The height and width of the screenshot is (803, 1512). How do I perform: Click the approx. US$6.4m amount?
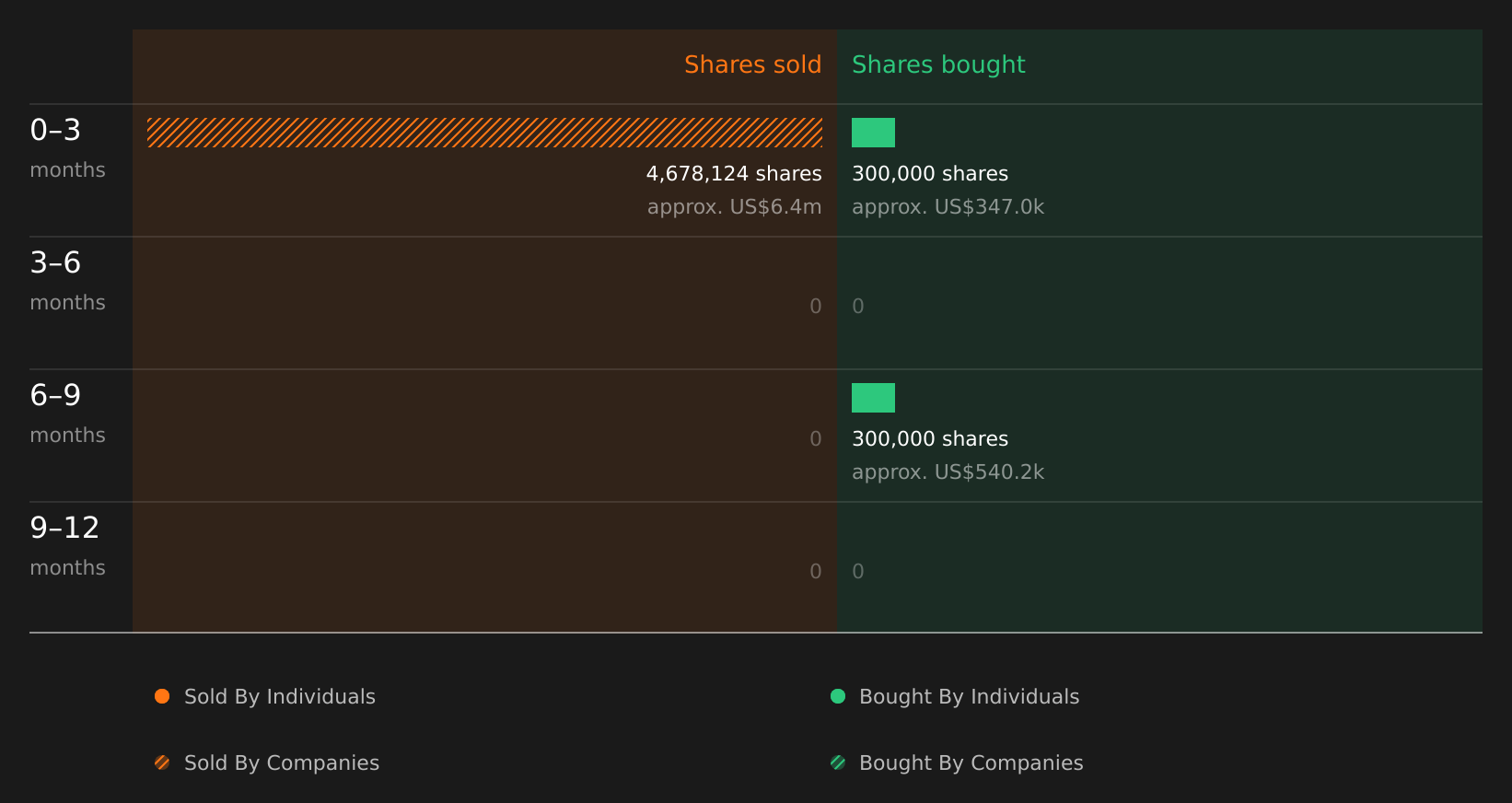click(734, 207)
